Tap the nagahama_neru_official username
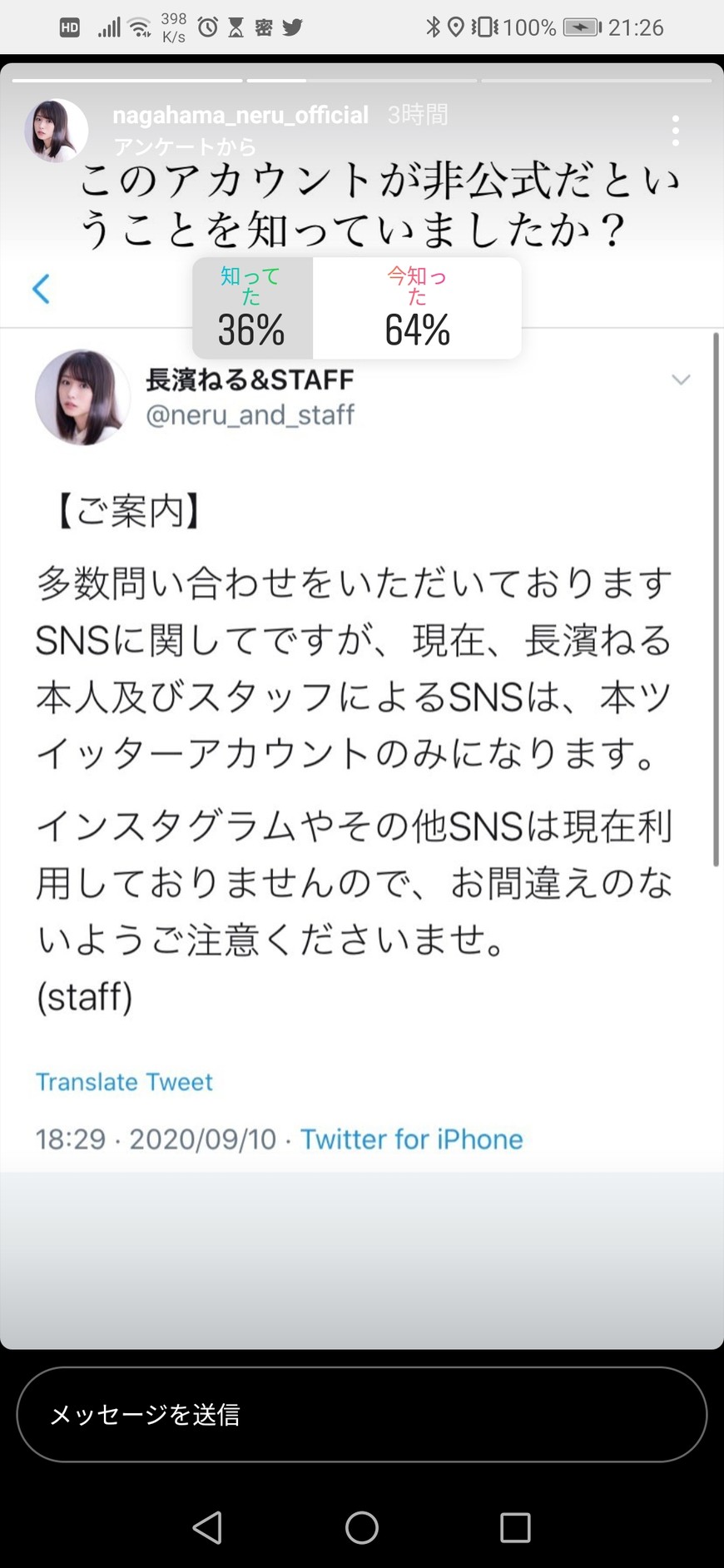The image size is (724, 1568). pyautogui.click(x=241, y=115)
